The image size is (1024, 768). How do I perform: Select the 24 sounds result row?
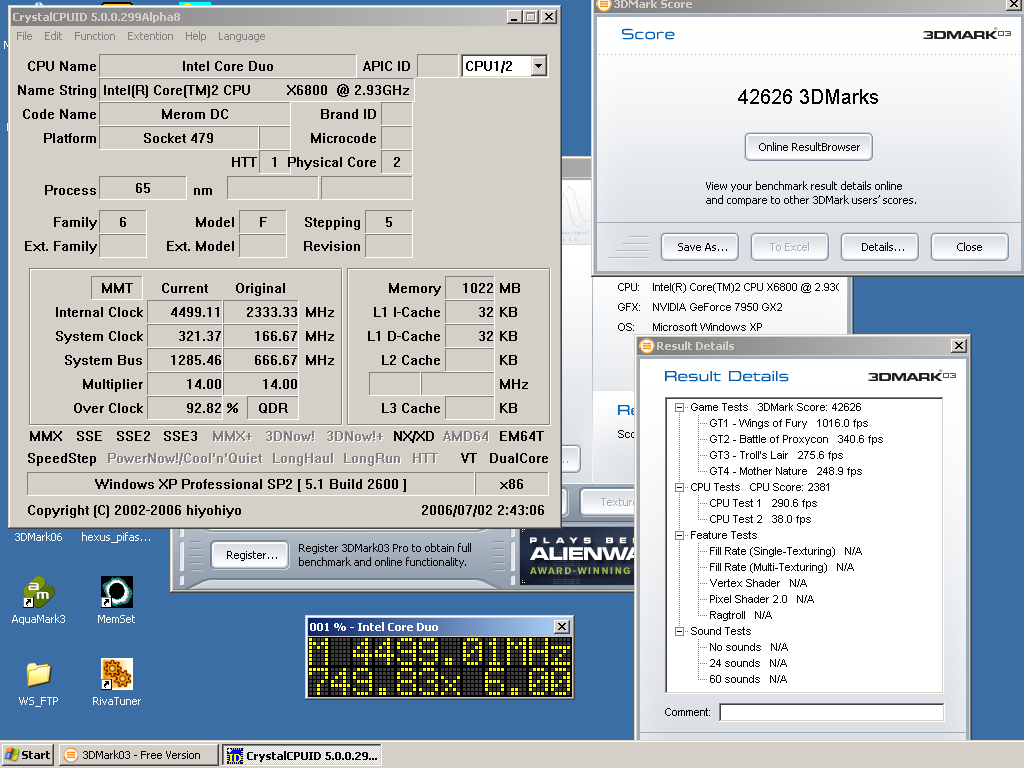coord(748,664)
